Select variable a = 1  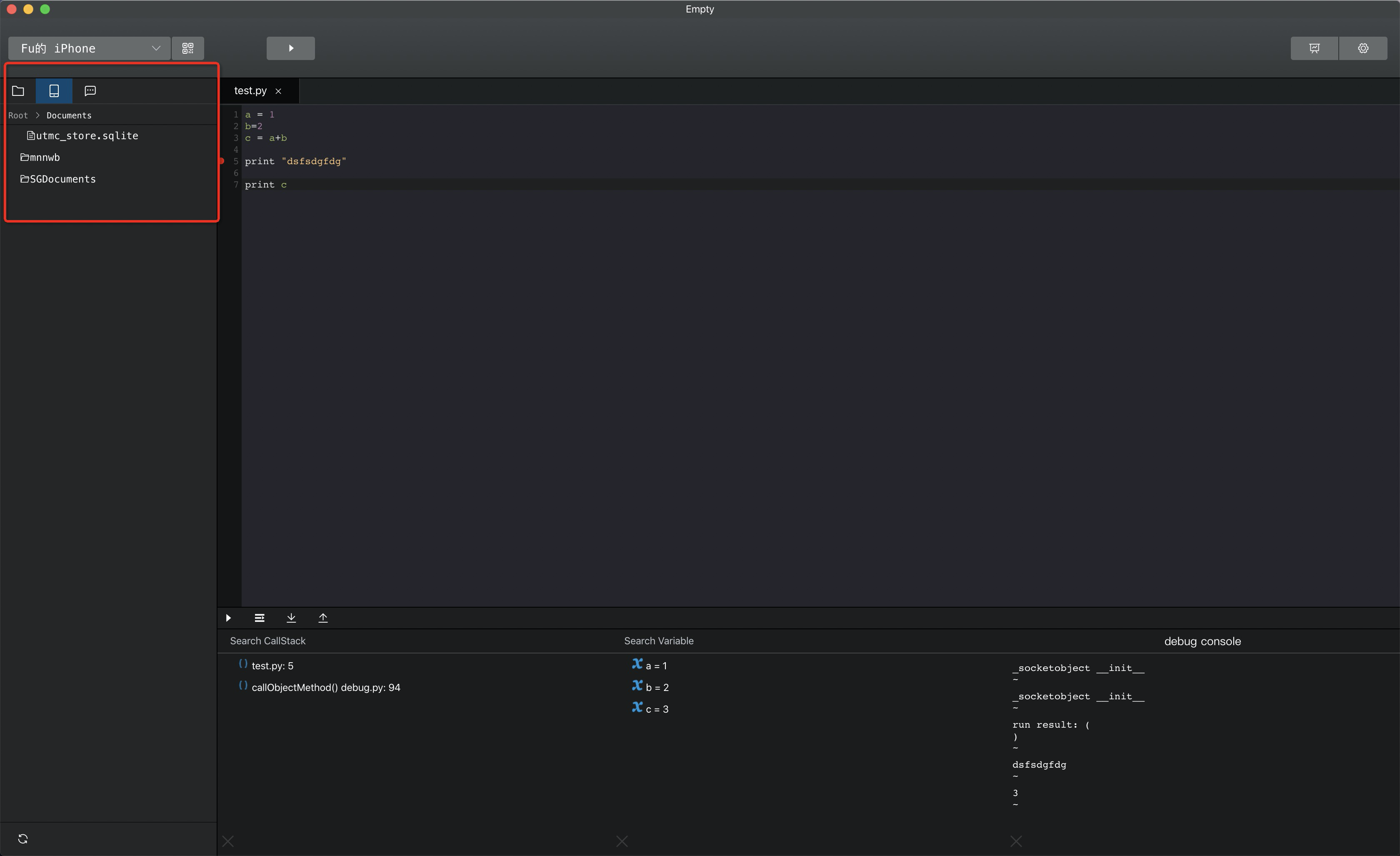(x=650, y=666)
